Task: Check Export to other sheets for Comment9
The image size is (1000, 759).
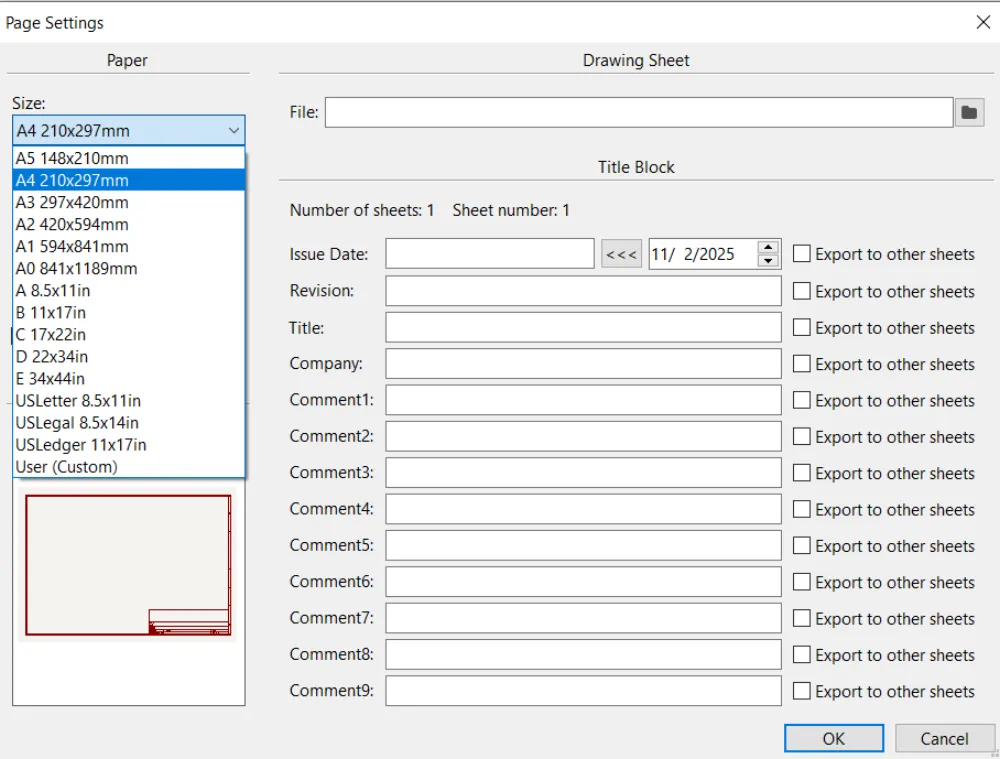Action: [801, 690]
